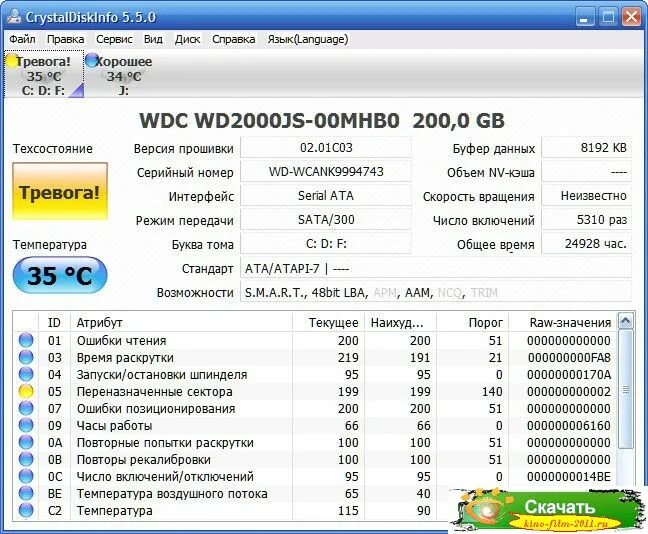Screen dimensions: 648x534
Task: Click the firmware value 02.01C03 field
Action: pos(326,148)
